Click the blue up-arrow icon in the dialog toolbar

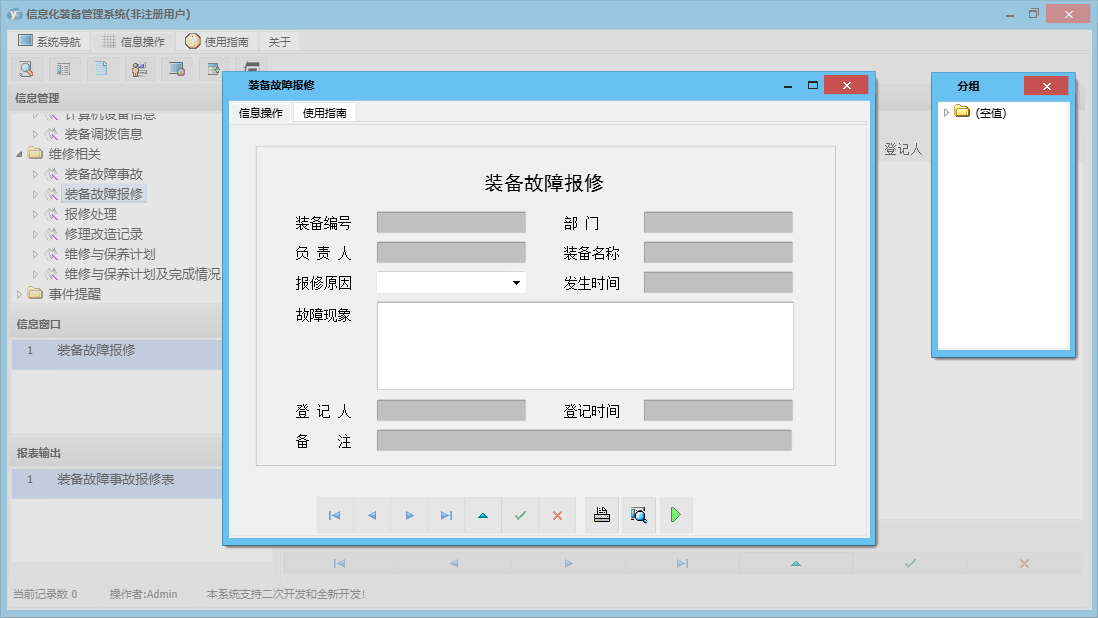click(x=483, y=515)
